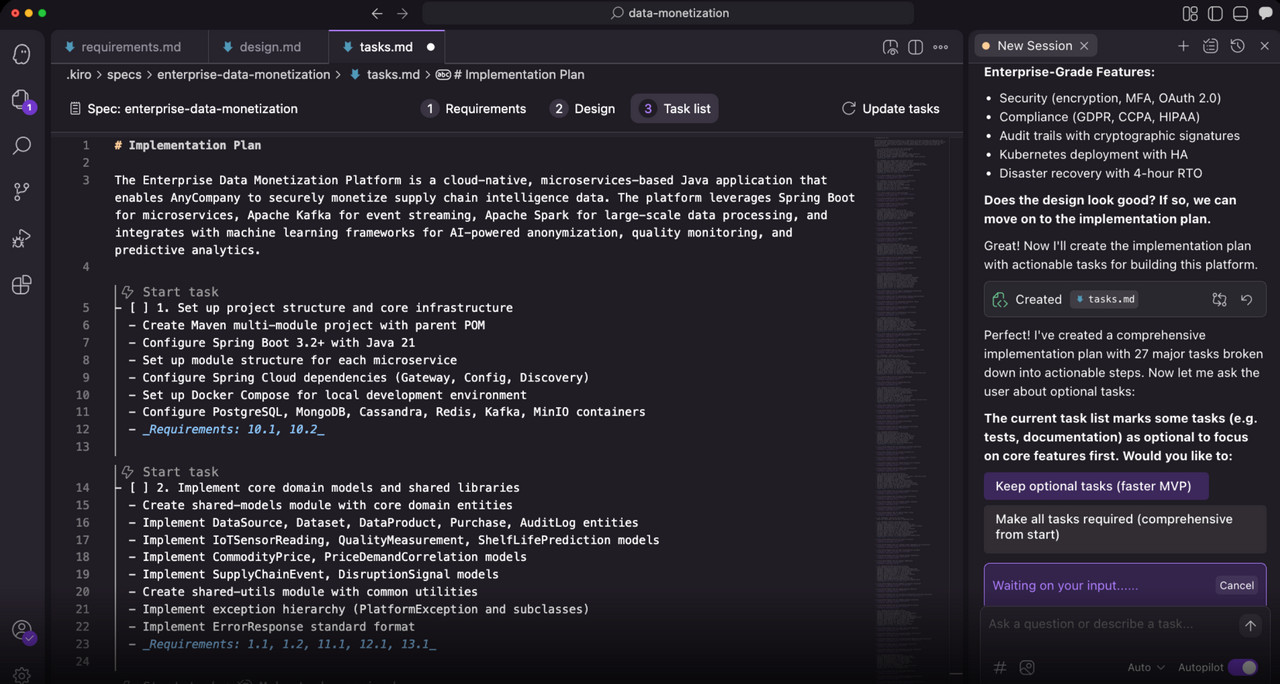View changes for created tasks.md

point(1219,299)
